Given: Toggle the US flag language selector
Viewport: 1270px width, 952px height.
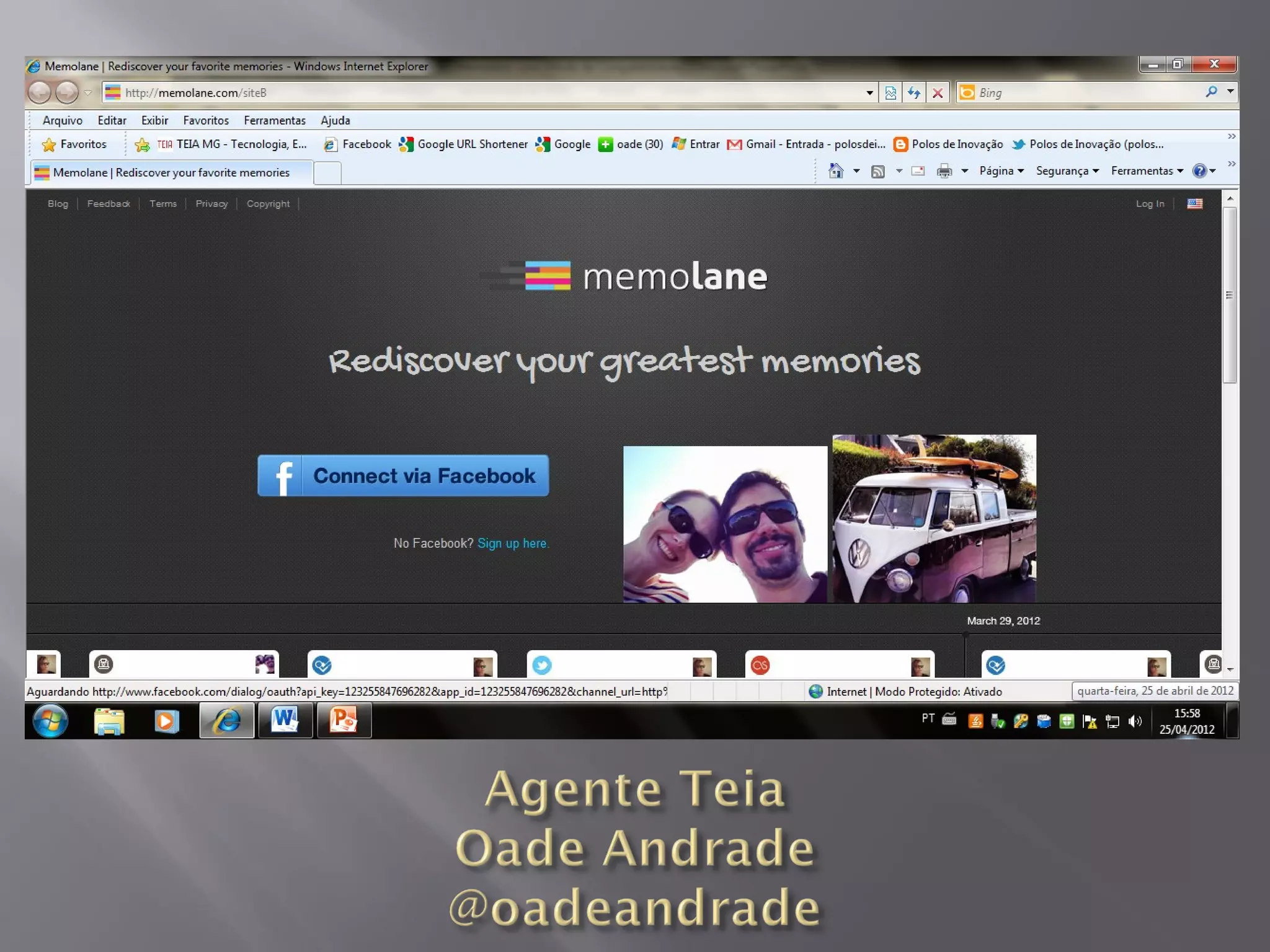Looking at the screenshot, I should point(1194,203).
